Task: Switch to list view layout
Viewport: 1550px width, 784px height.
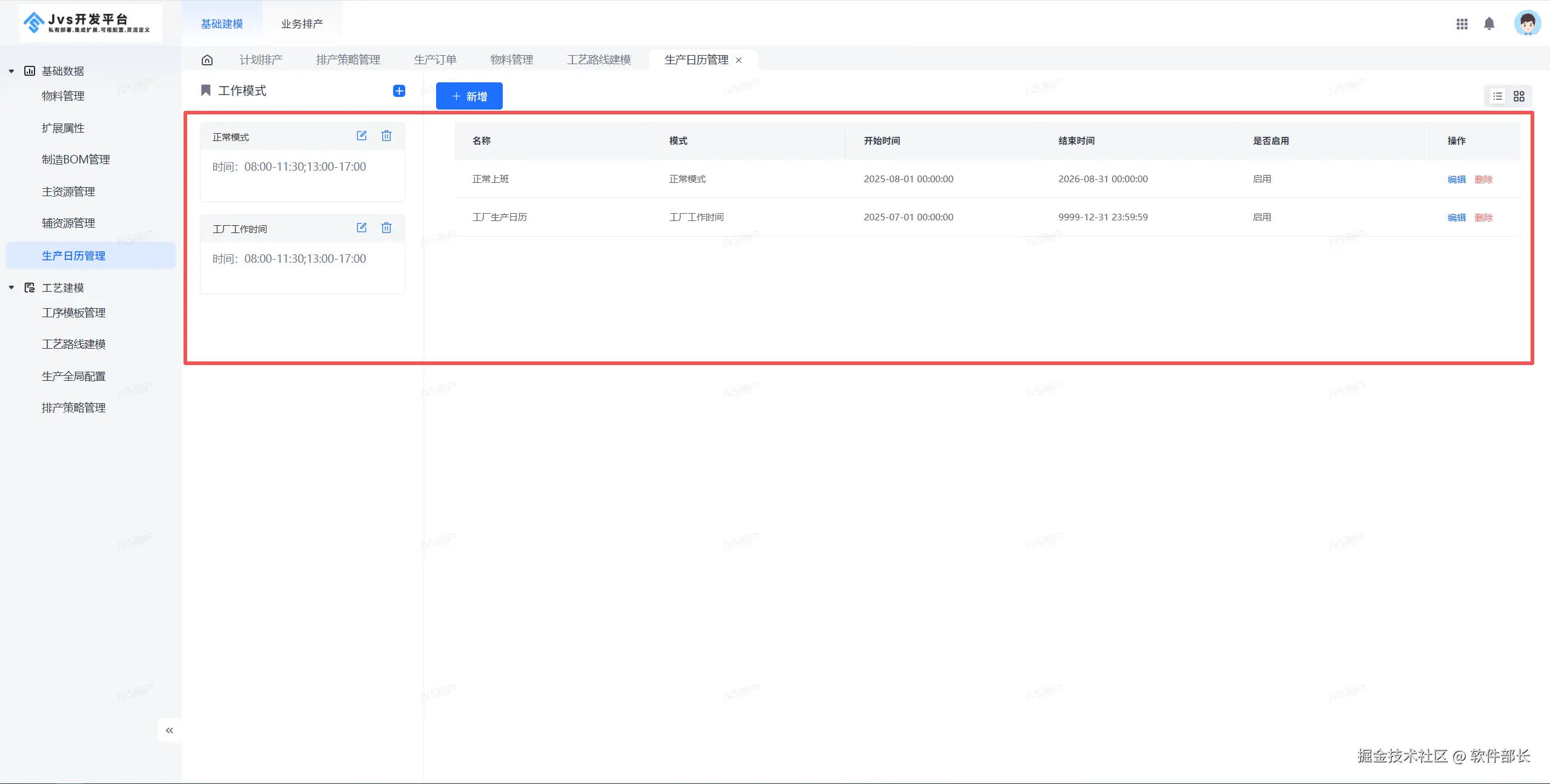Action: click(x=1497, y=96)
